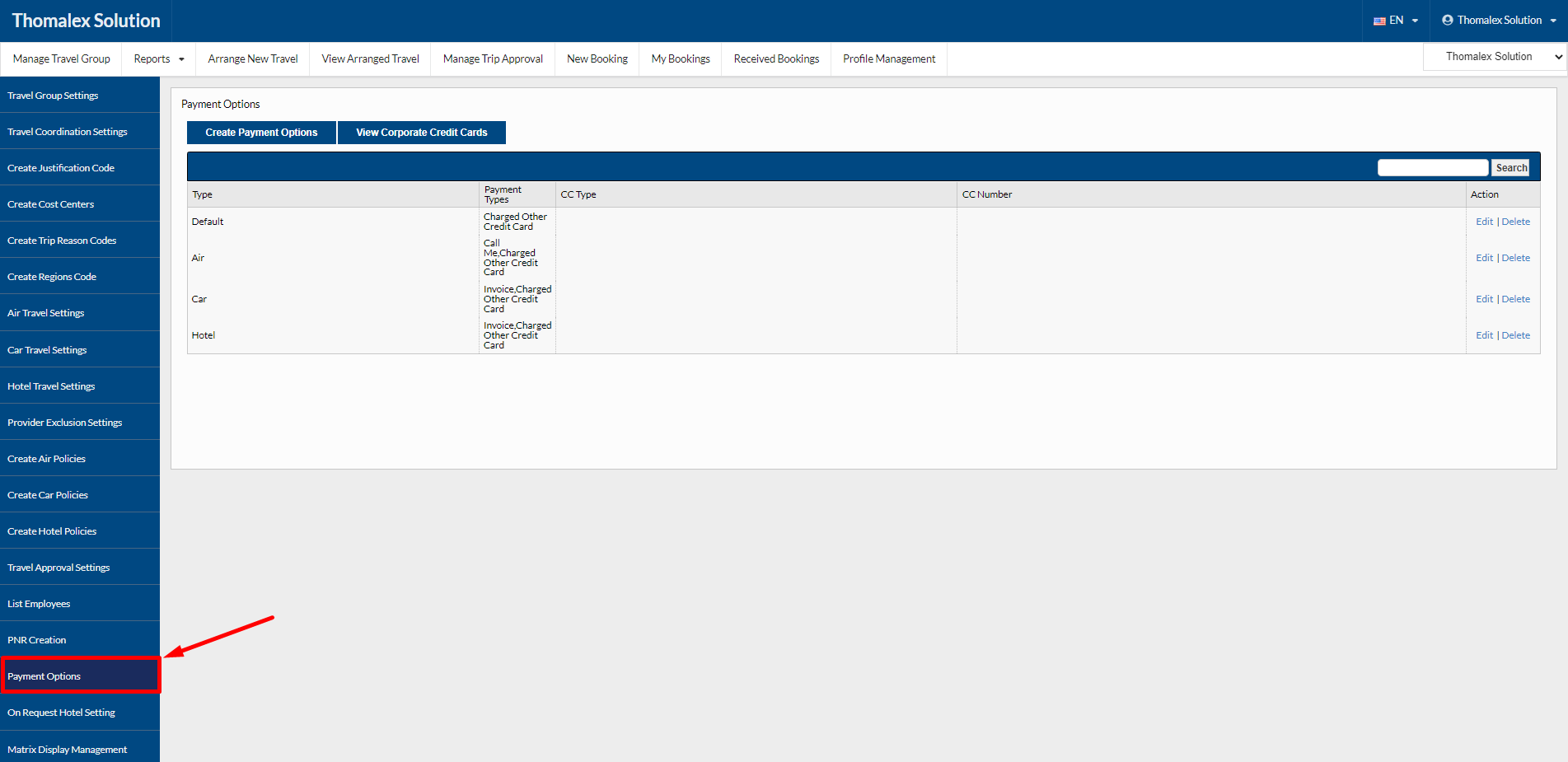Edit the Default payment option
The image size is (1568, 762).
(1484, 222)
